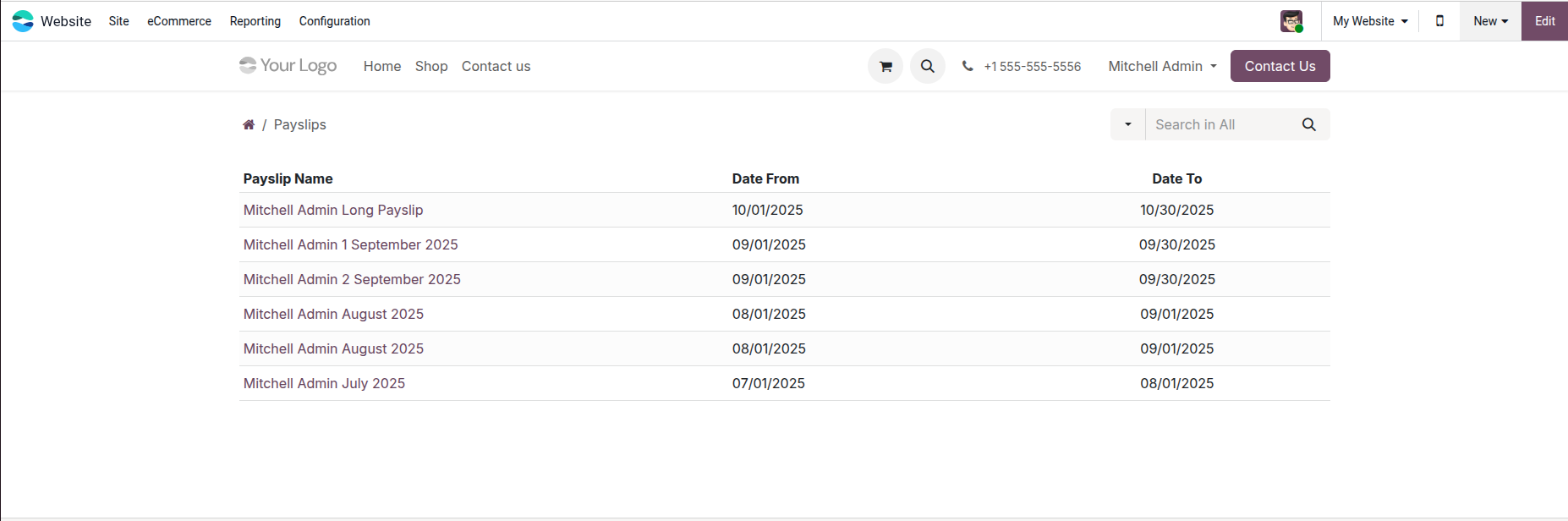Select date to 08/01/2025 cell
The height and width of the screenshot is (521, 1568).
coord(1176,383)
